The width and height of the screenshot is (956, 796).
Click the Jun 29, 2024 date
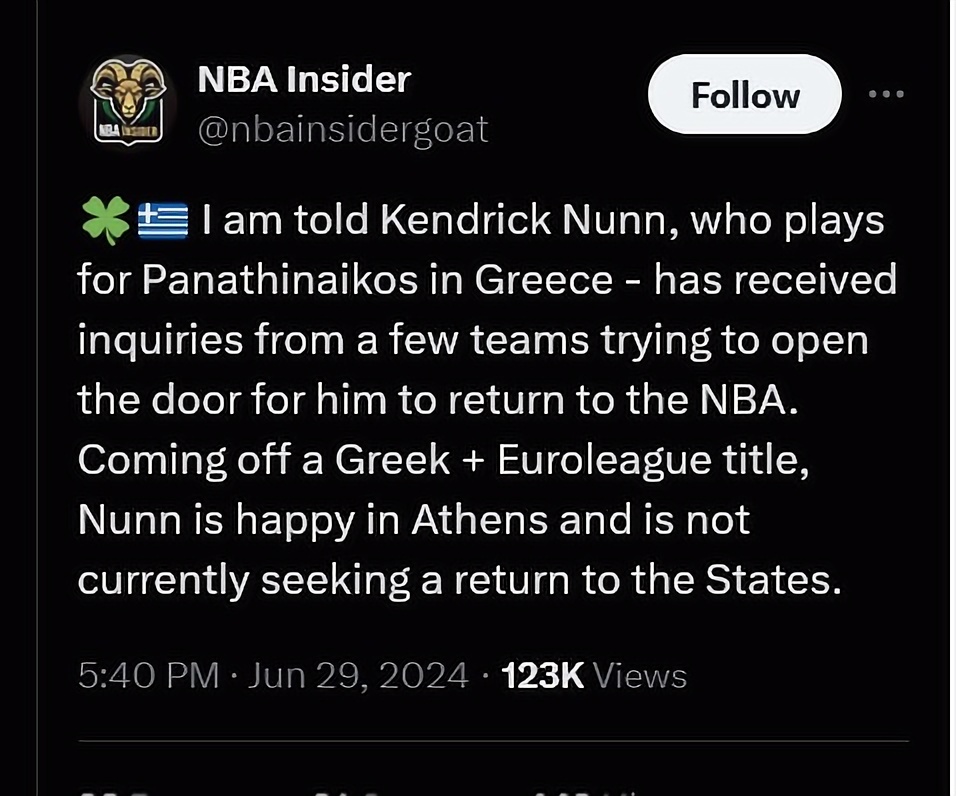358,676
